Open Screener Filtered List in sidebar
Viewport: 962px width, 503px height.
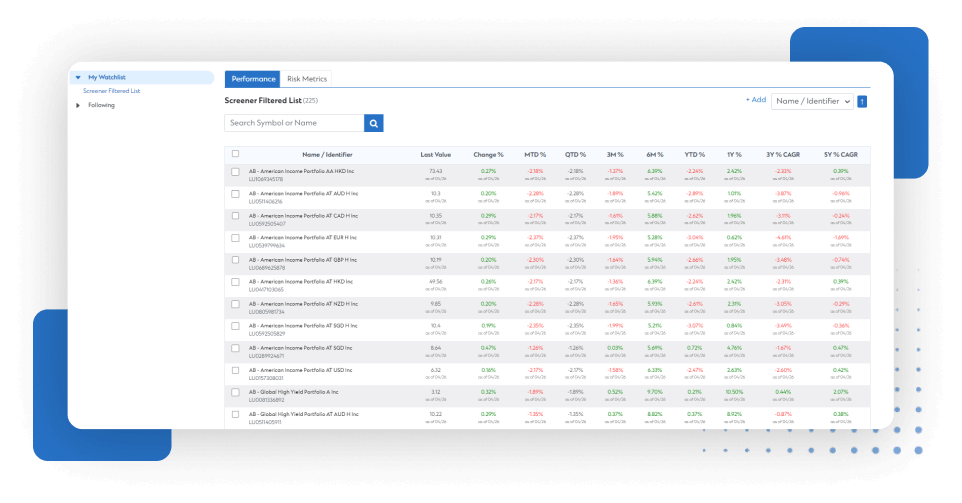click(112, 91)
